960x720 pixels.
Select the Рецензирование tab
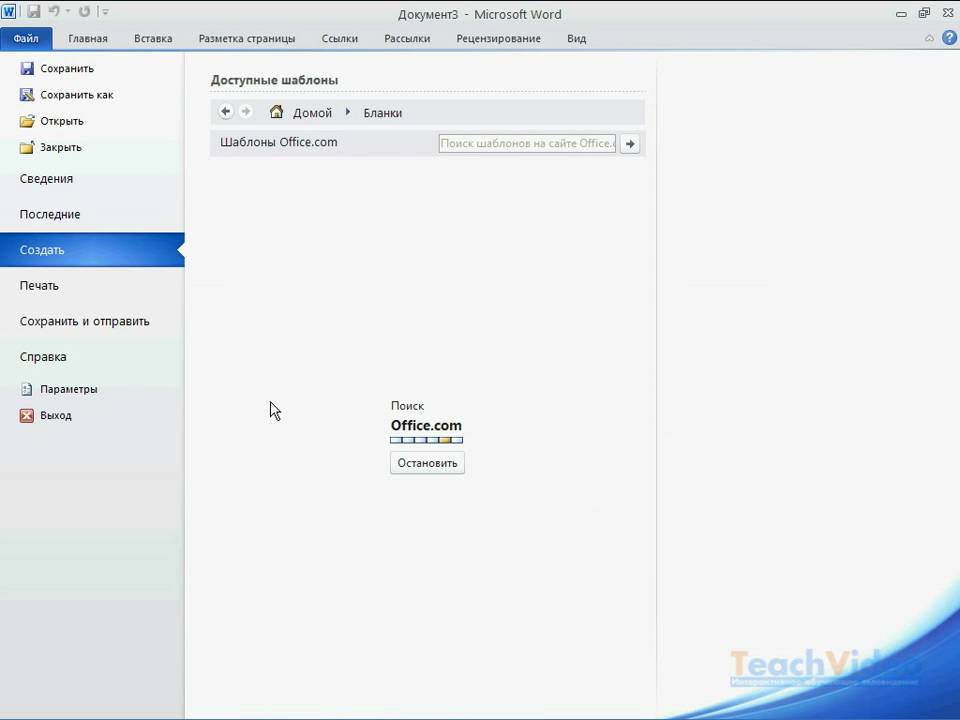pos(498,39)
